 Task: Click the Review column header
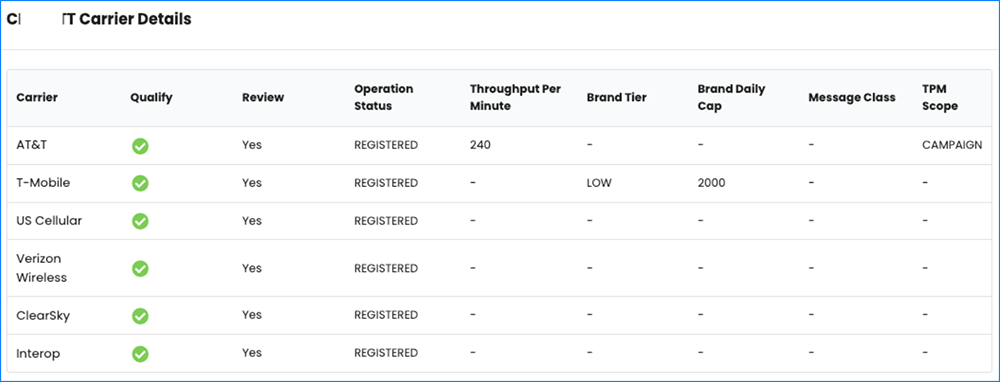263,98
